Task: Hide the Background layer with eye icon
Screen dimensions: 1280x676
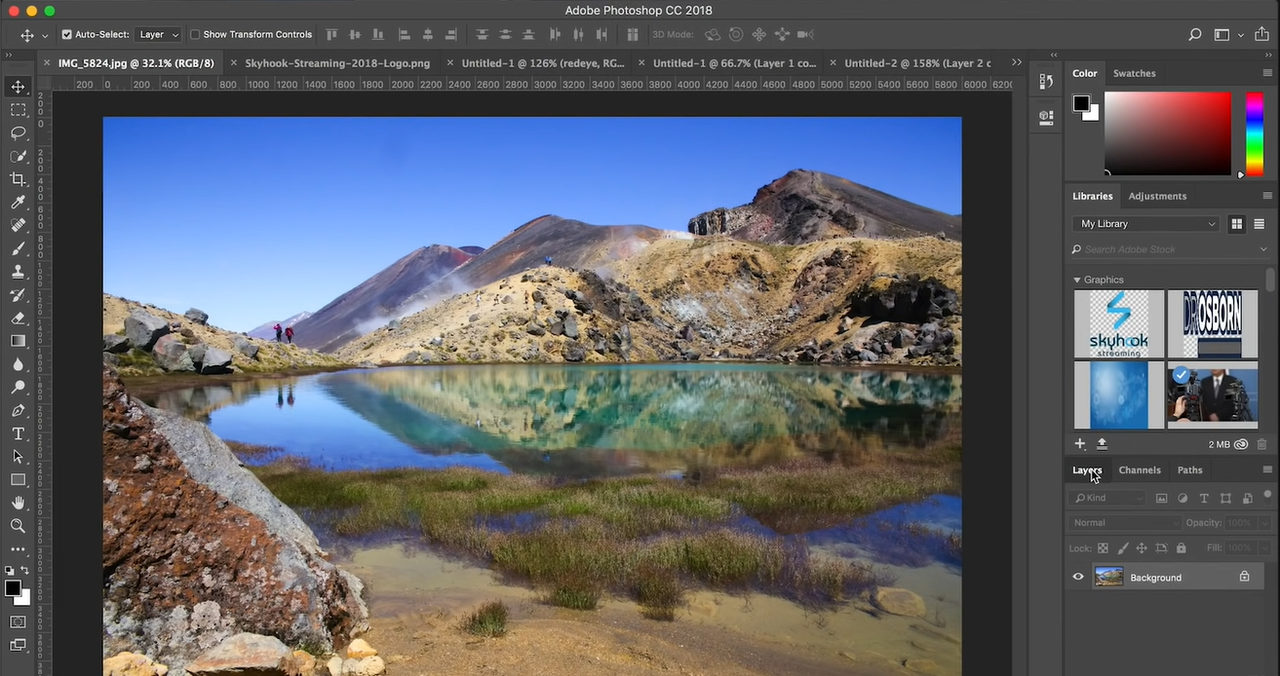Action: tap(1078, 577)
